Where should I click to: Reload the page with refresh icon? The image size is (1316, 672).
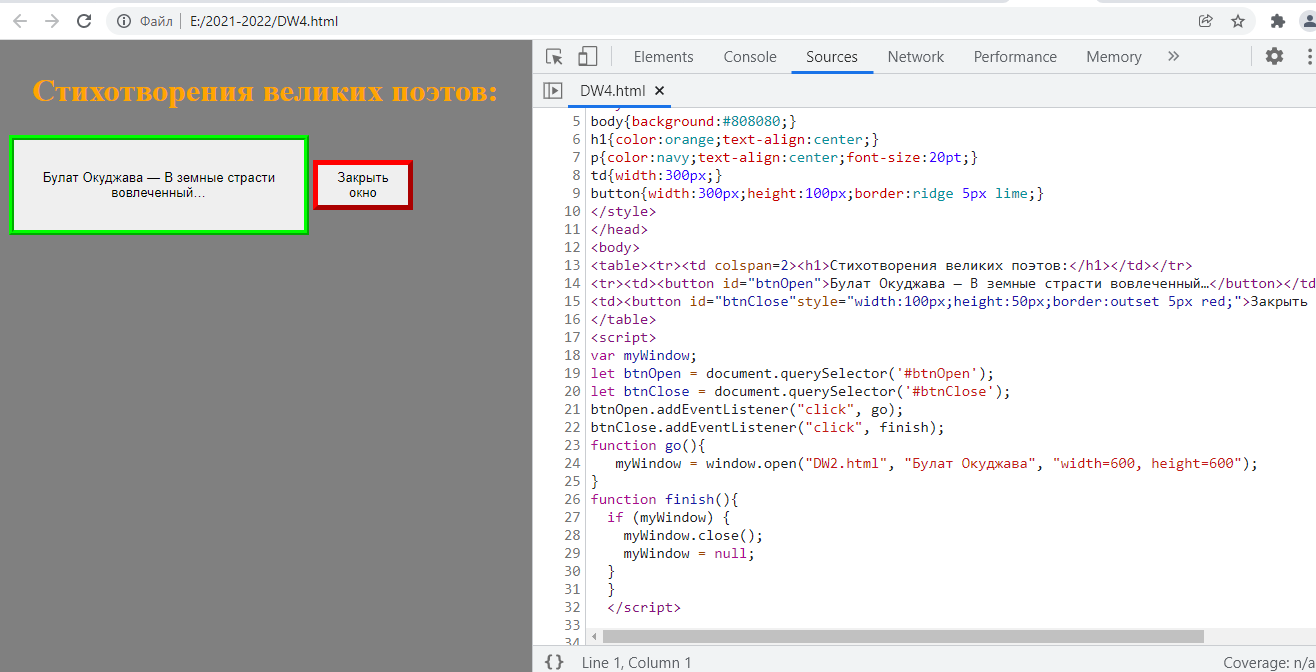[x=85, y=21]
